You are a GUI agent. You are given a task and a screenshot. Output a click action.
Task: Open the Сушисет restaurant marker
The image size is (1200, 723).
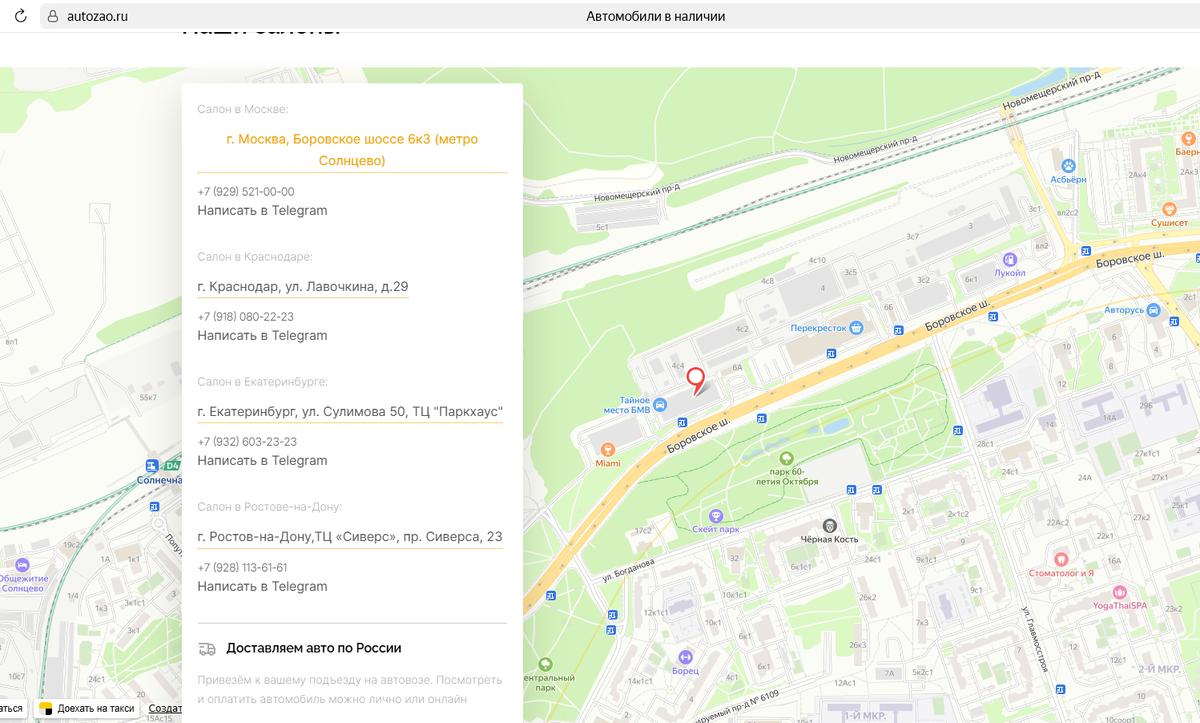pos(1169,208)
